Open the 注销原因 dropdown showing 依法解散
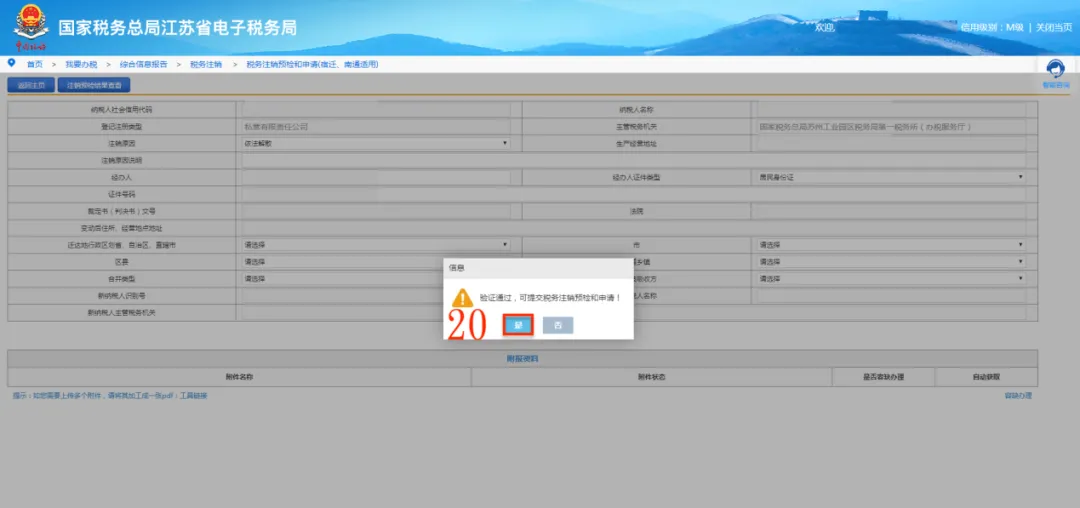 coord(376,143)
